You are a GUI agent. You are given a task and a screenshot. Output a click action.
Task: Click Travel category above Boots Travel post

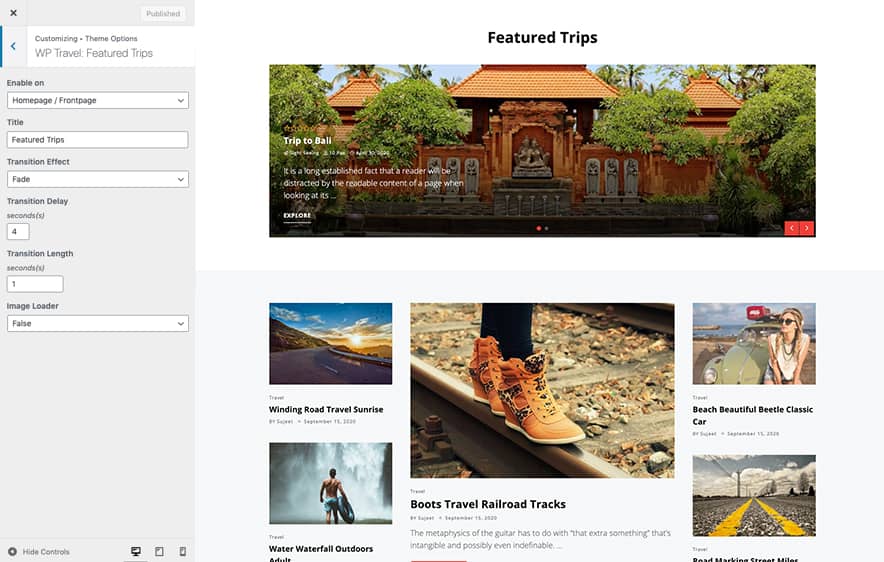click(417, 492)
